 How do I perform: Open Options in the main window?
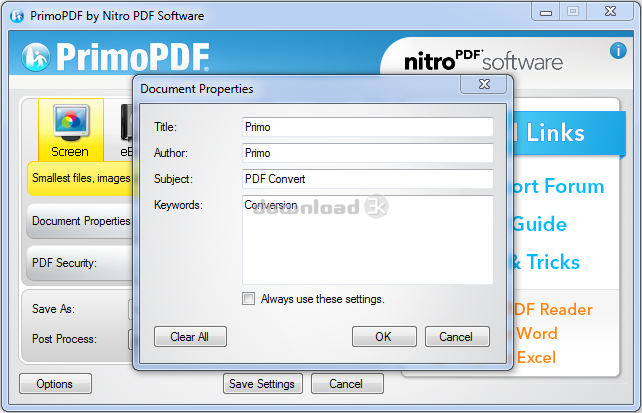55,384
